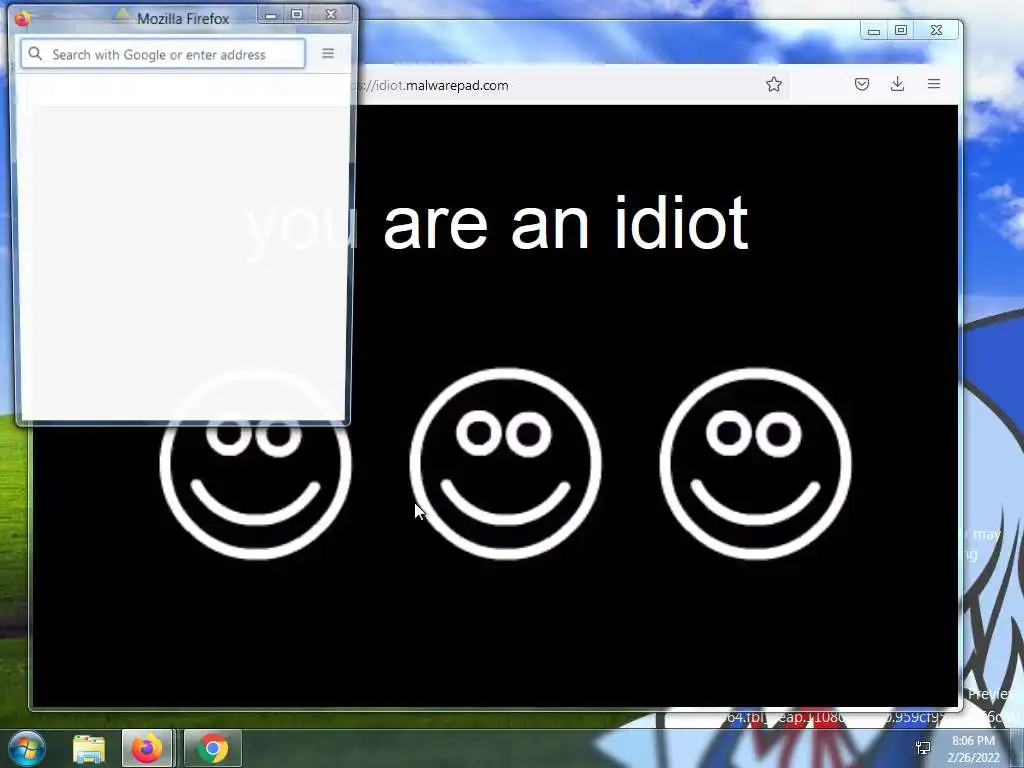
Task: Maximize the large Firefox window
Action: coord(901,31)
